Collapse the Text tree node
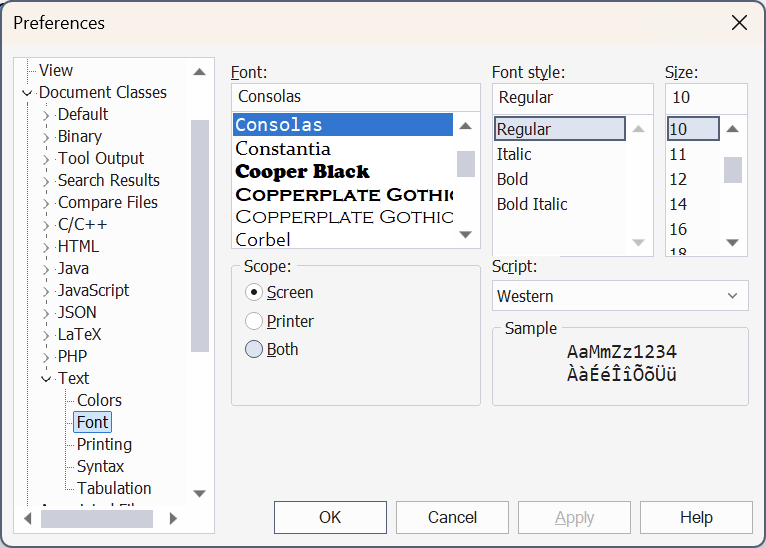The height and width of the screenshot is (548, 766). pyautogui.click(x=46, y=379)
